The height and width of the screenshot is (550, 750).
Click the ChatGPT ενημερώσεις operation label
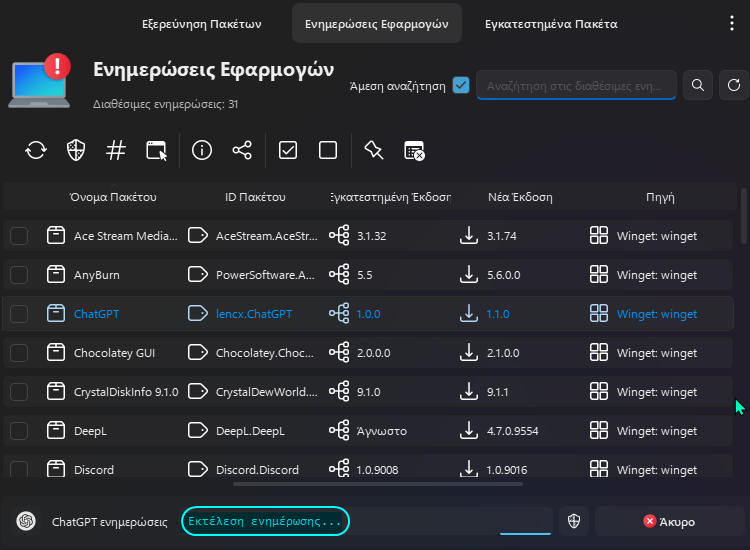click(x=110, y=522)
